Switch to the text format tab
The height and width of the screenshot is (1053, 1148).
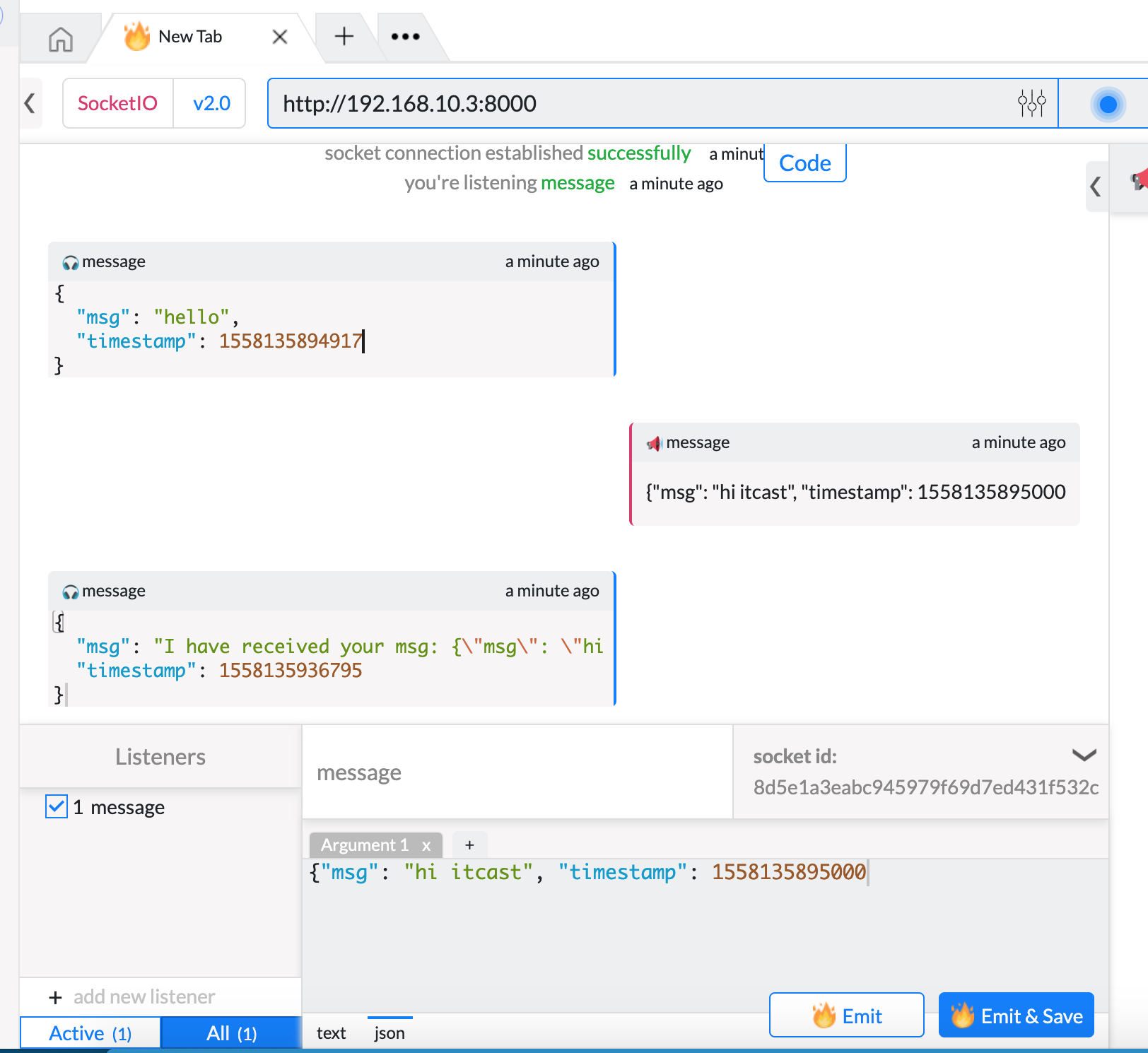[x=331, y=1033]
